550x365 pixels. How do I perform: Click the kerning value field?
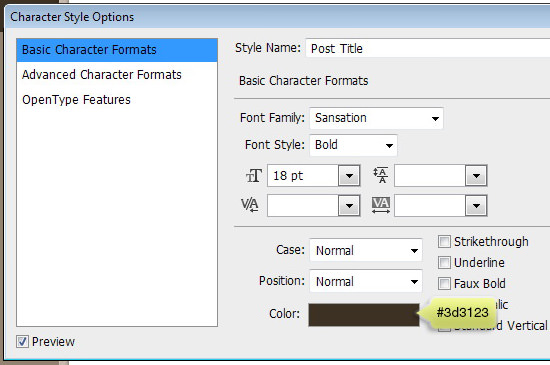(303, 205)
